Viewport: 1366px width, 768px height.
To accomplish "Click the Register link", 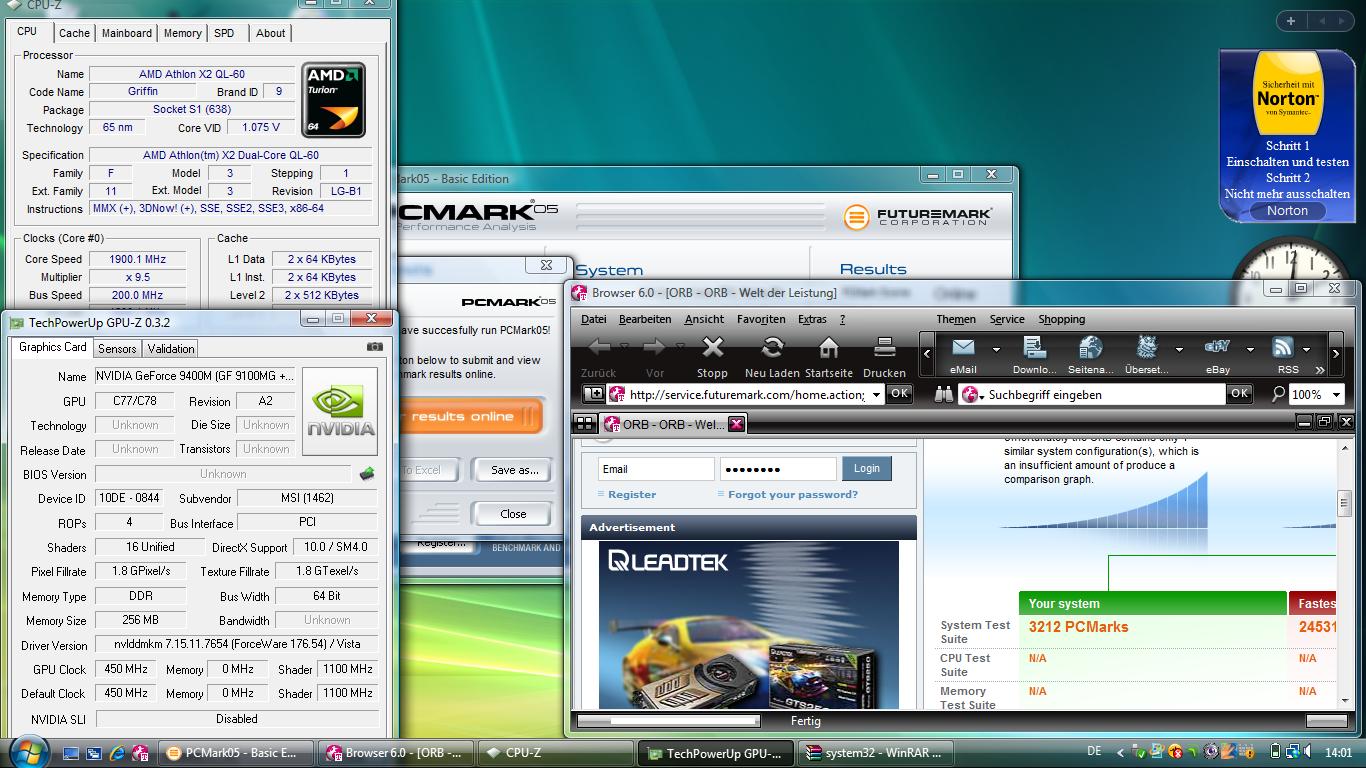I will pyautogui.click(x=632, y=494).
